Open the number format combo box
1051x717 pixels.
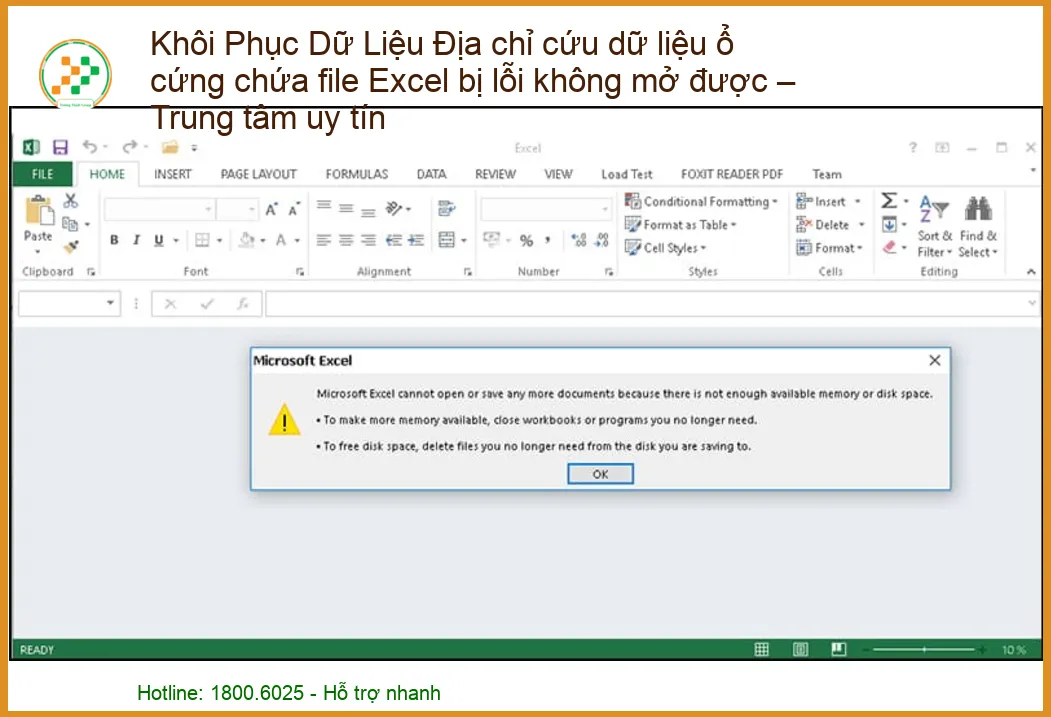click(546, 210)
